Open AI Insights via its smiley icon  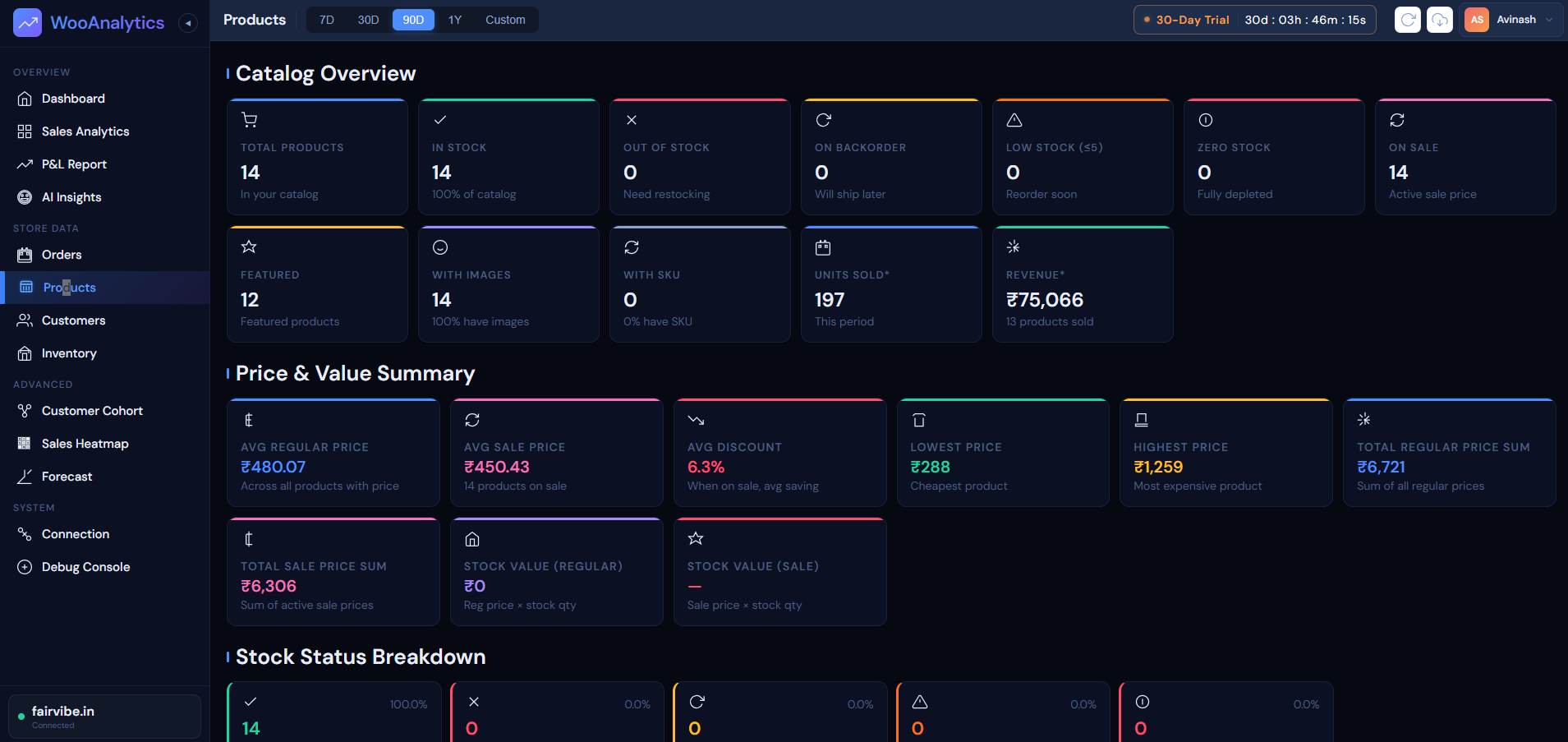25,196
